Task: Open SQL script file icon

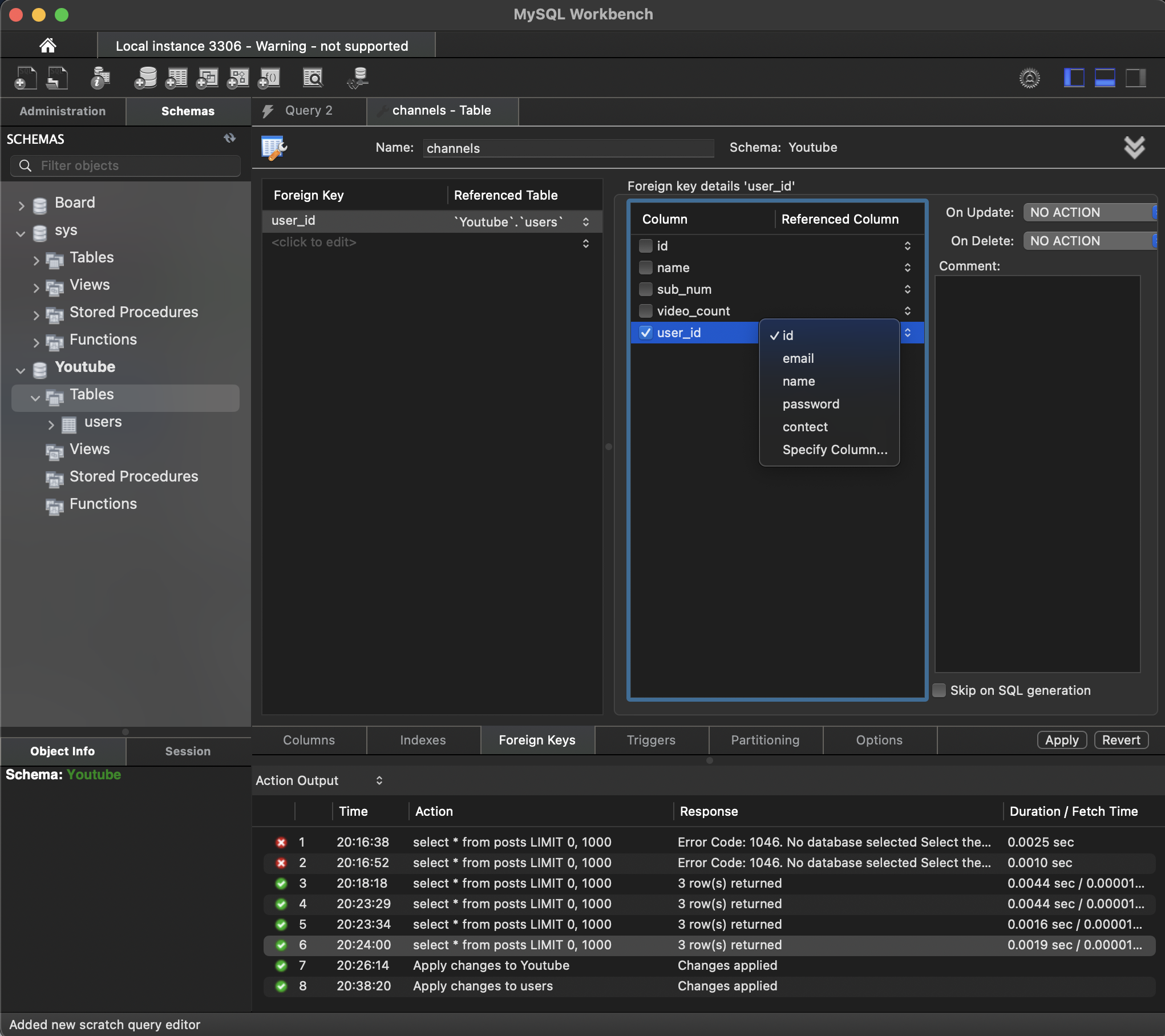Action: click(57, 78)
